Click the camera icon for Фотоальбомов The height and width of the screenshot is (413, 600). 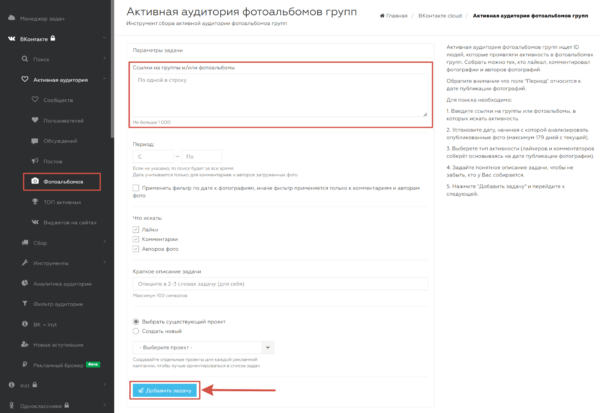[35, 181]
